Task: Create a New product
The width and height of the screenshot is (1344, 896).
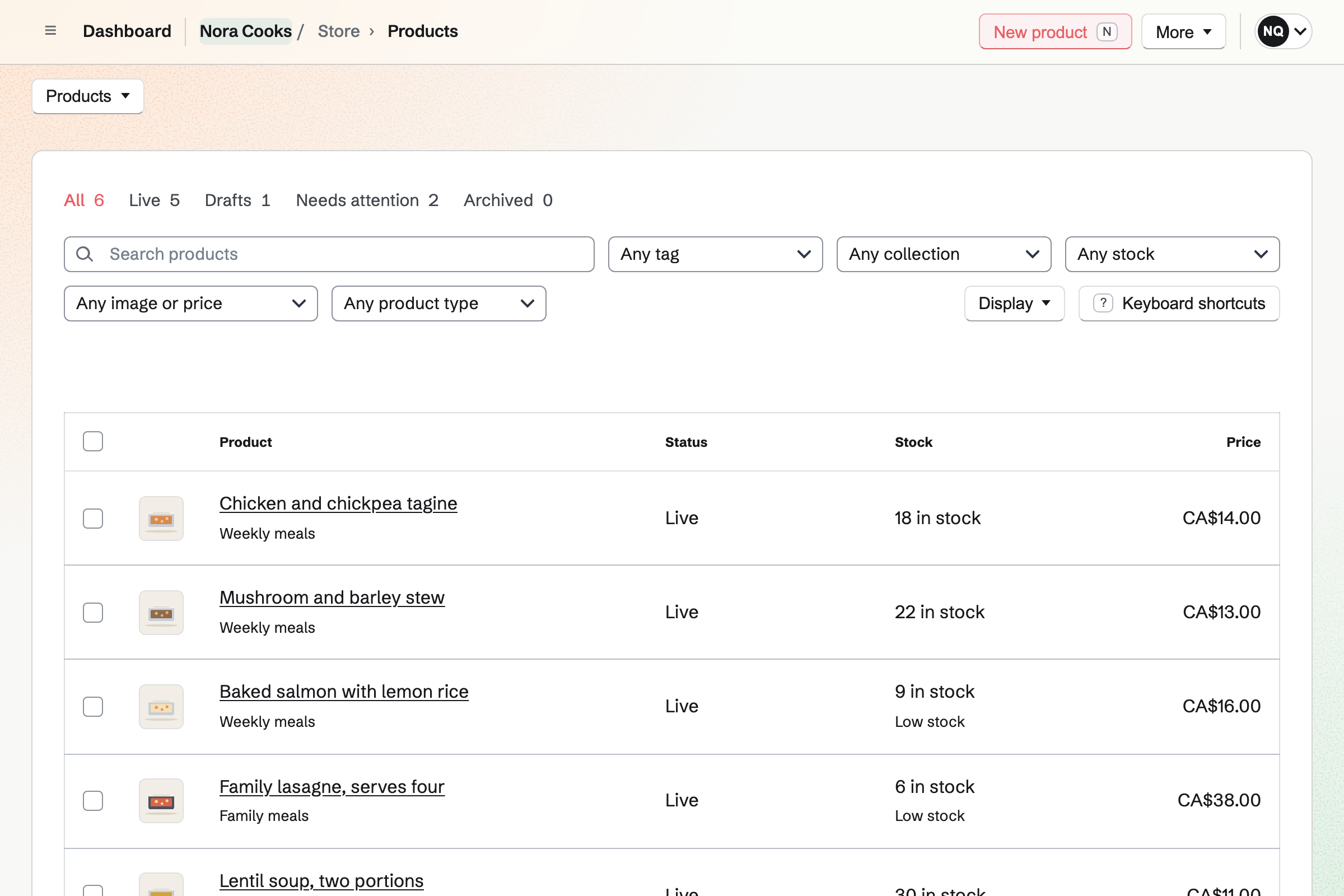Action: point(1055,31)
